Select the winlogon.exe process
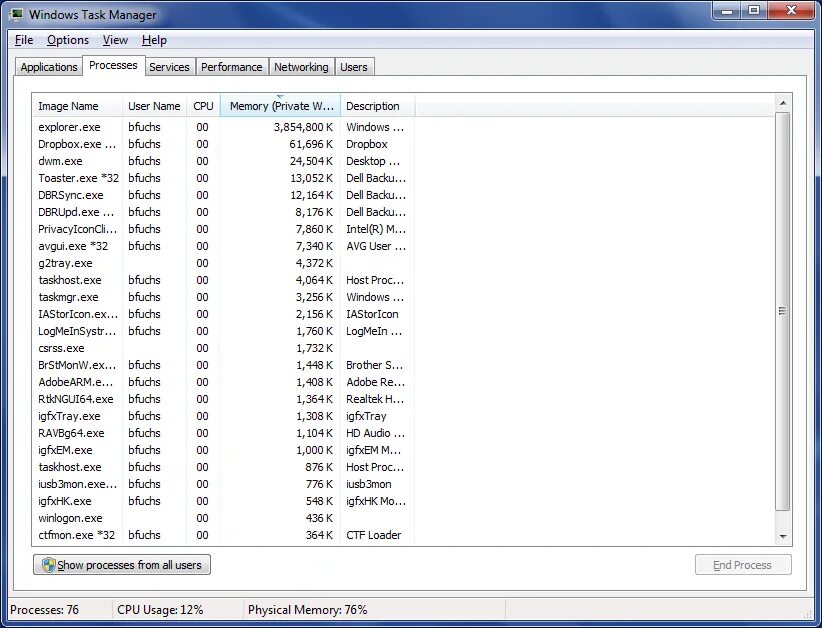Screen dimensions: 822x628 pos(224,518)
